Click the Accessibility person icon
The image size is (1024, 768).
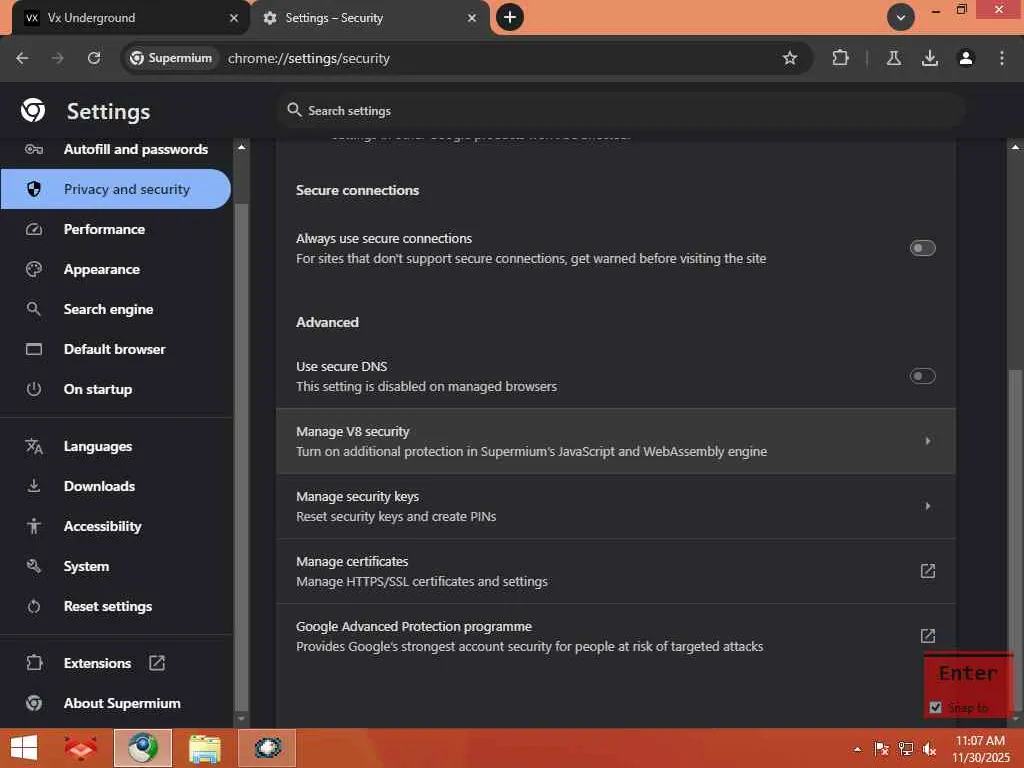pos(34,526)
